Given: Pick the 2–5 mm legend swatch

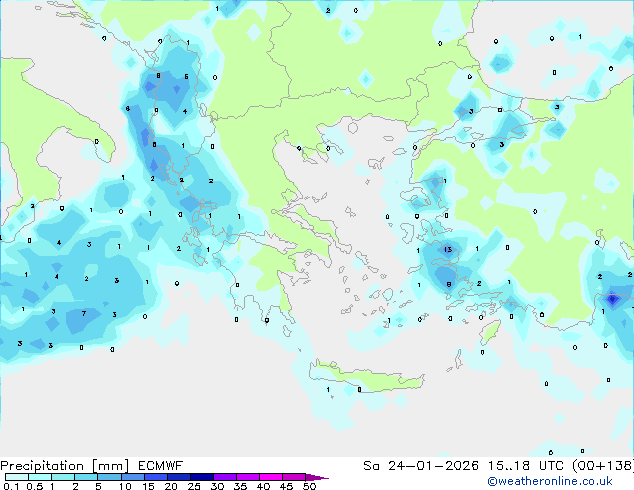Looking at the screenshot, I should pos(86,477).
